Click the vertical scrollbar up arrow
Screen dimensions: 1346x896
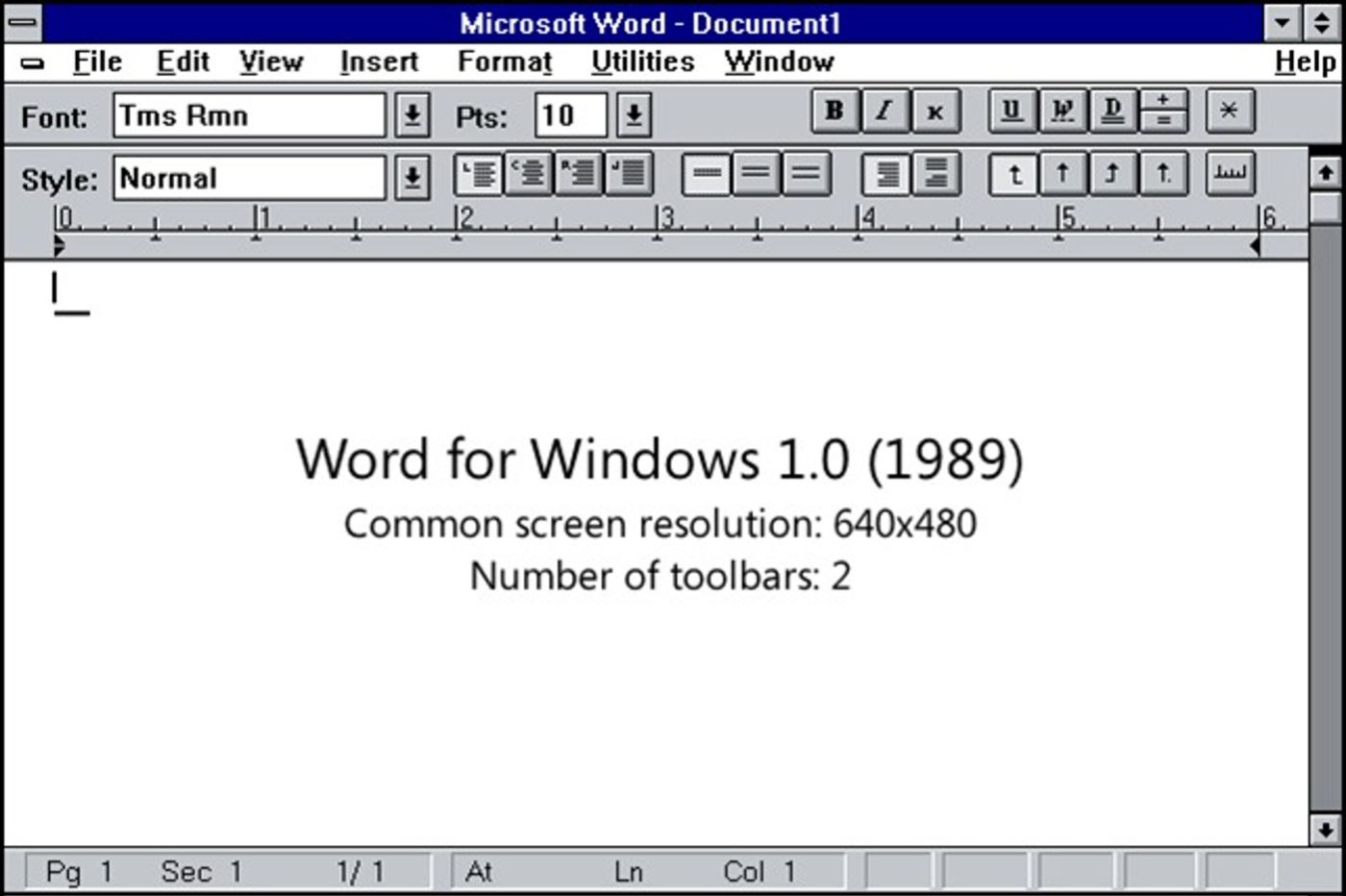click(1326, 173)
